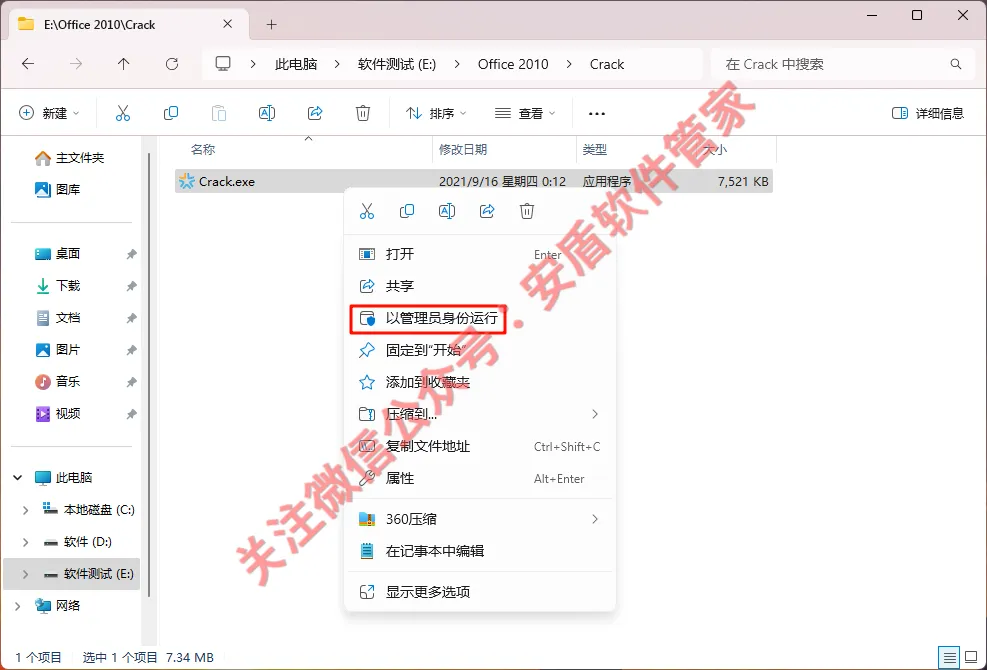This screenshot has width=987, height=670.
Task: Click the Rename icon in the toolbar
Action: pos(267,113)
